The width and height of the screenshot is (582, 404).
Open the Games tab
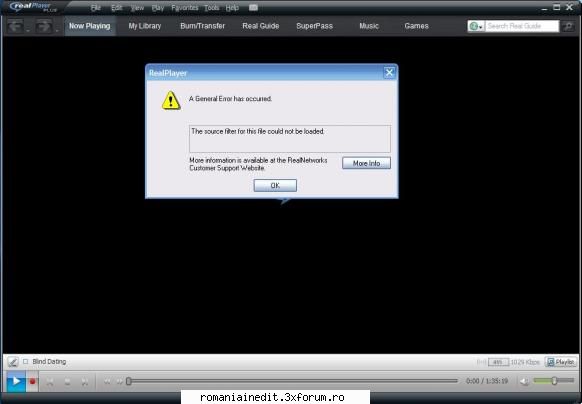click(x=416, y=26)
